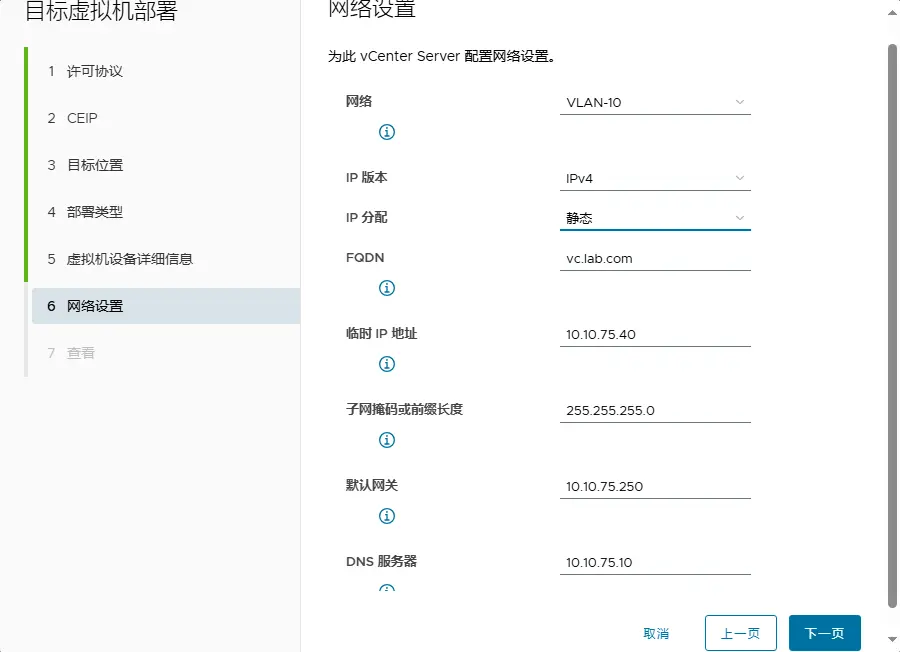Click the info icon under DNS 服务器

[x=387, y=589]
